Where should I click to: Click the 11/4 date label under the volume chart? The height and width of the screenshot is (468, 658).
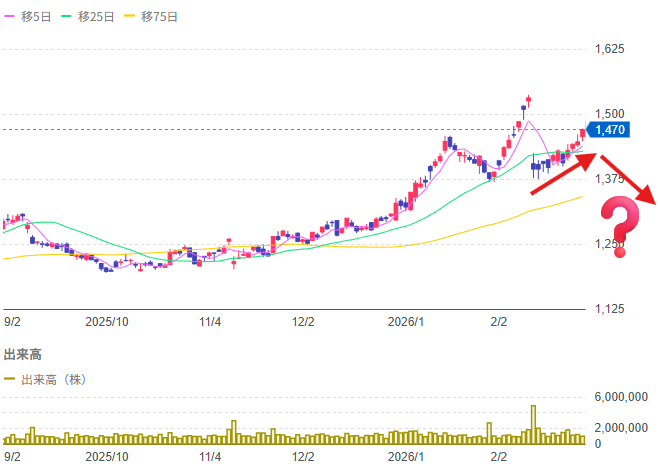coord(210,456)
